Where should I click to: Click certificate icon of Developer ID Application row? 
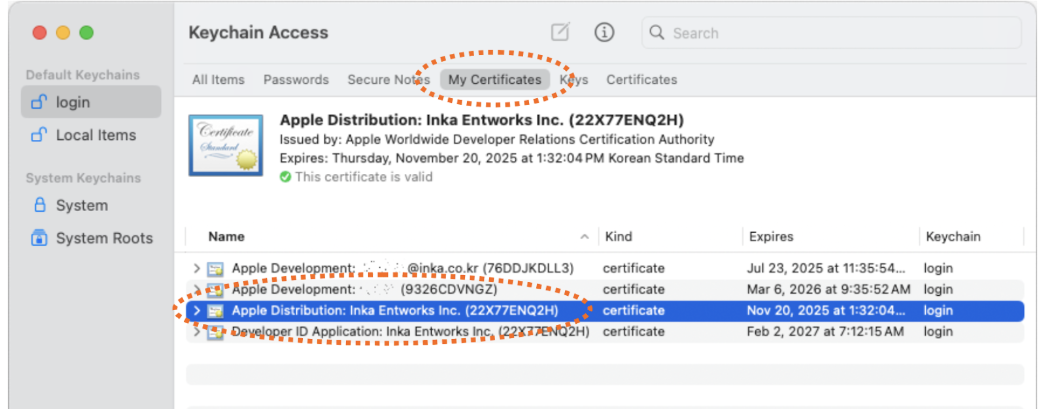tap(215, 331)
